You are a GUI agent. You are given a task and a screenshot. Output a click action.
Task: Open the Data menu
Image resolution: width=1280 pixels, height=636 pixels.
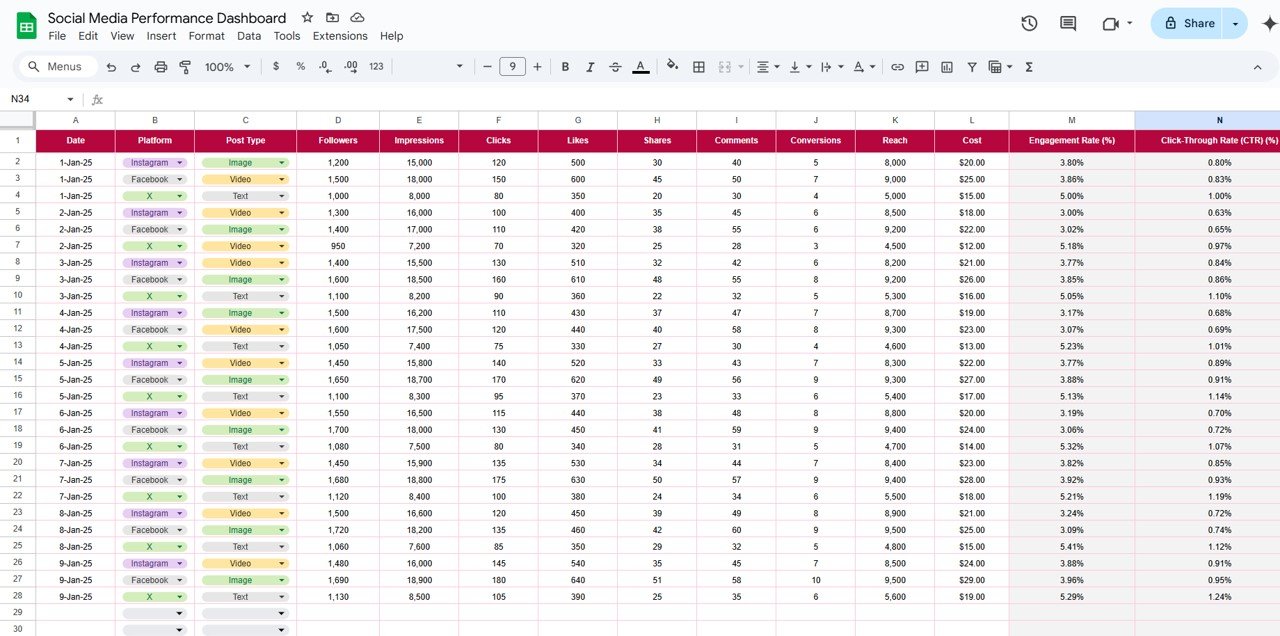tap(249, 36)
